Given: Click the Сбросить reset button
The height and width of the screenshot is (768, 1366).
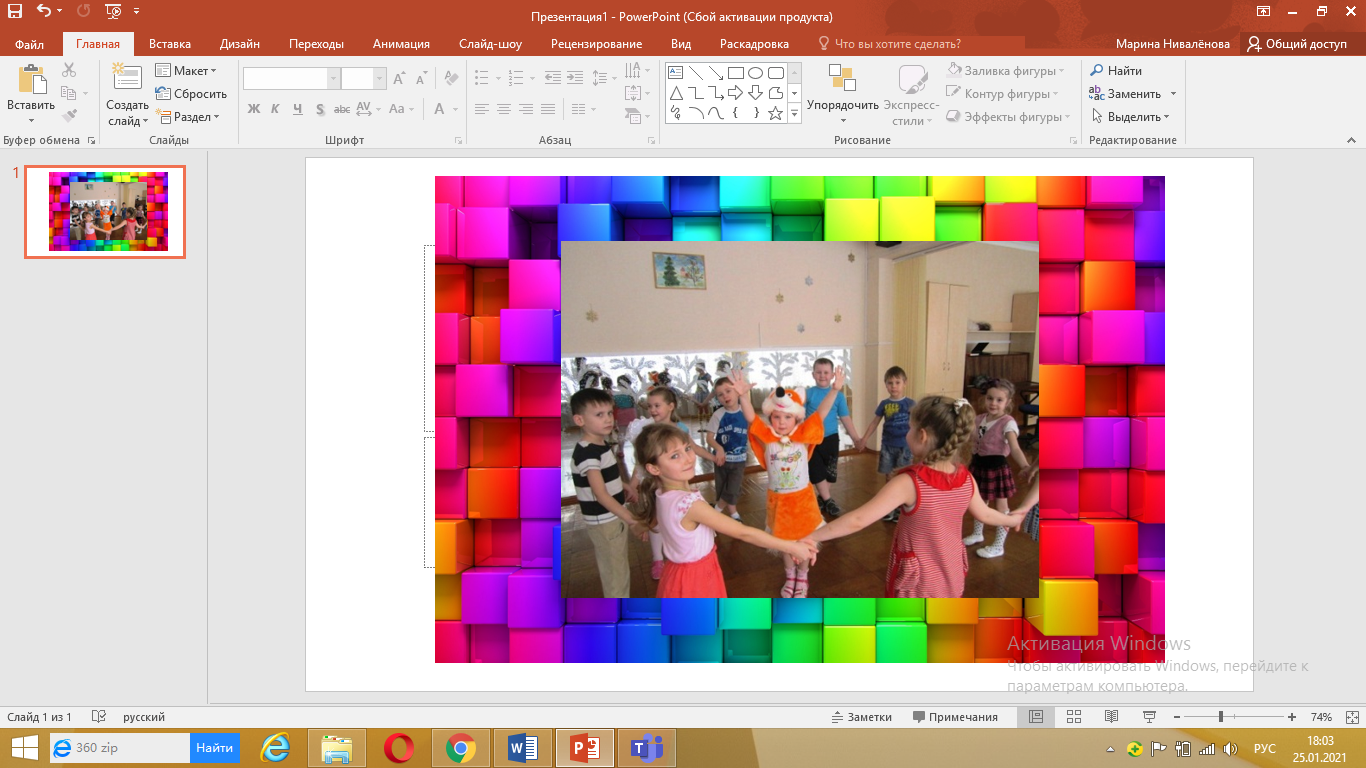Looking at the screenshot, I should pos(191,94).
